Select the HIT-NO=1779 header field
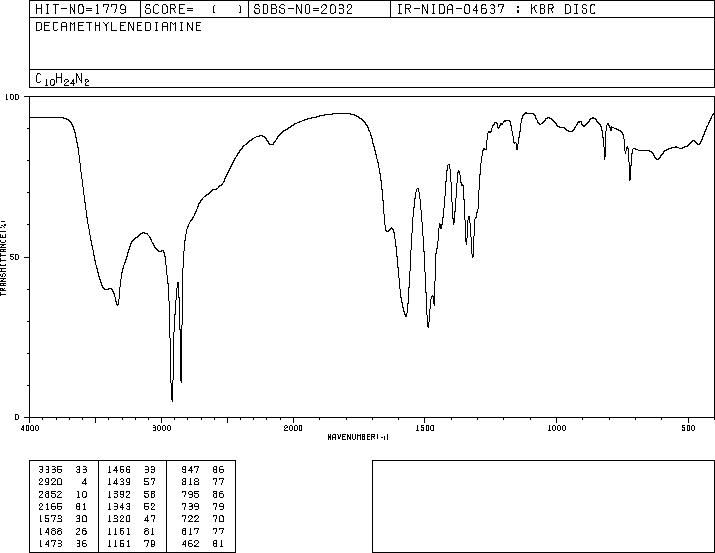The height and width of the screenshot is (553, 715). coord(85,9)
